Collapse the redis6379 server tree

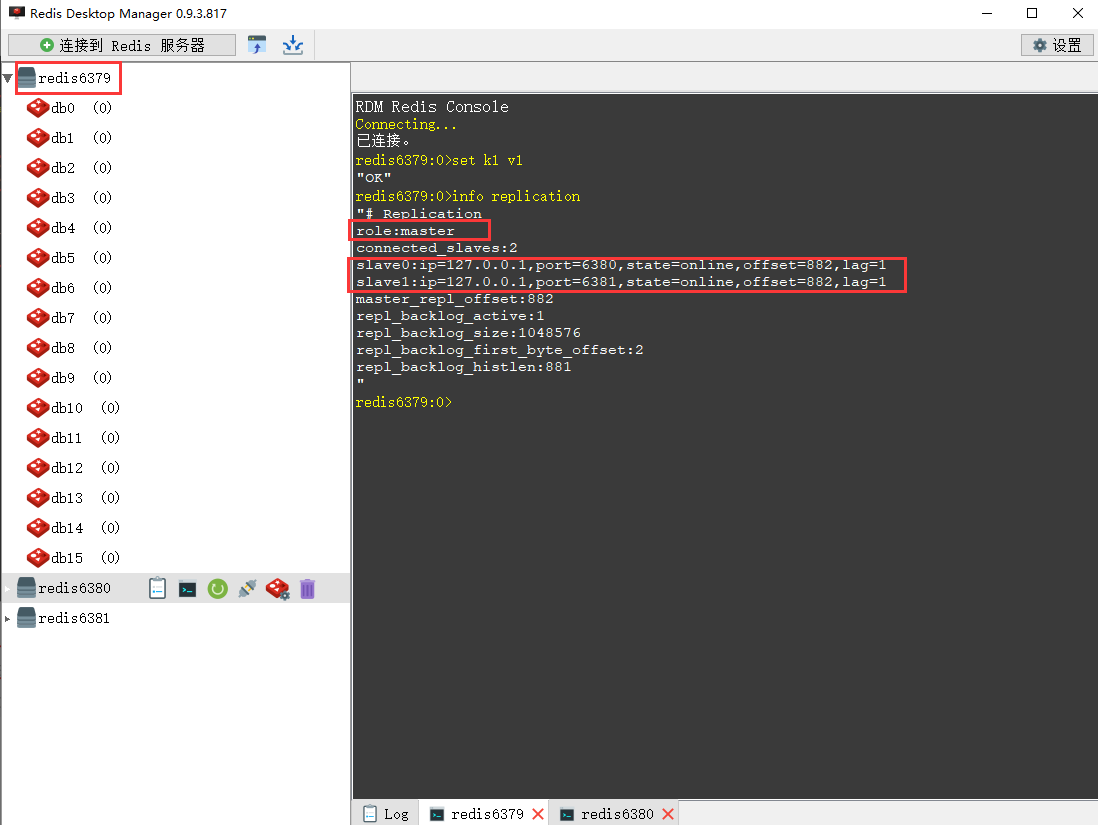point(8,78)
